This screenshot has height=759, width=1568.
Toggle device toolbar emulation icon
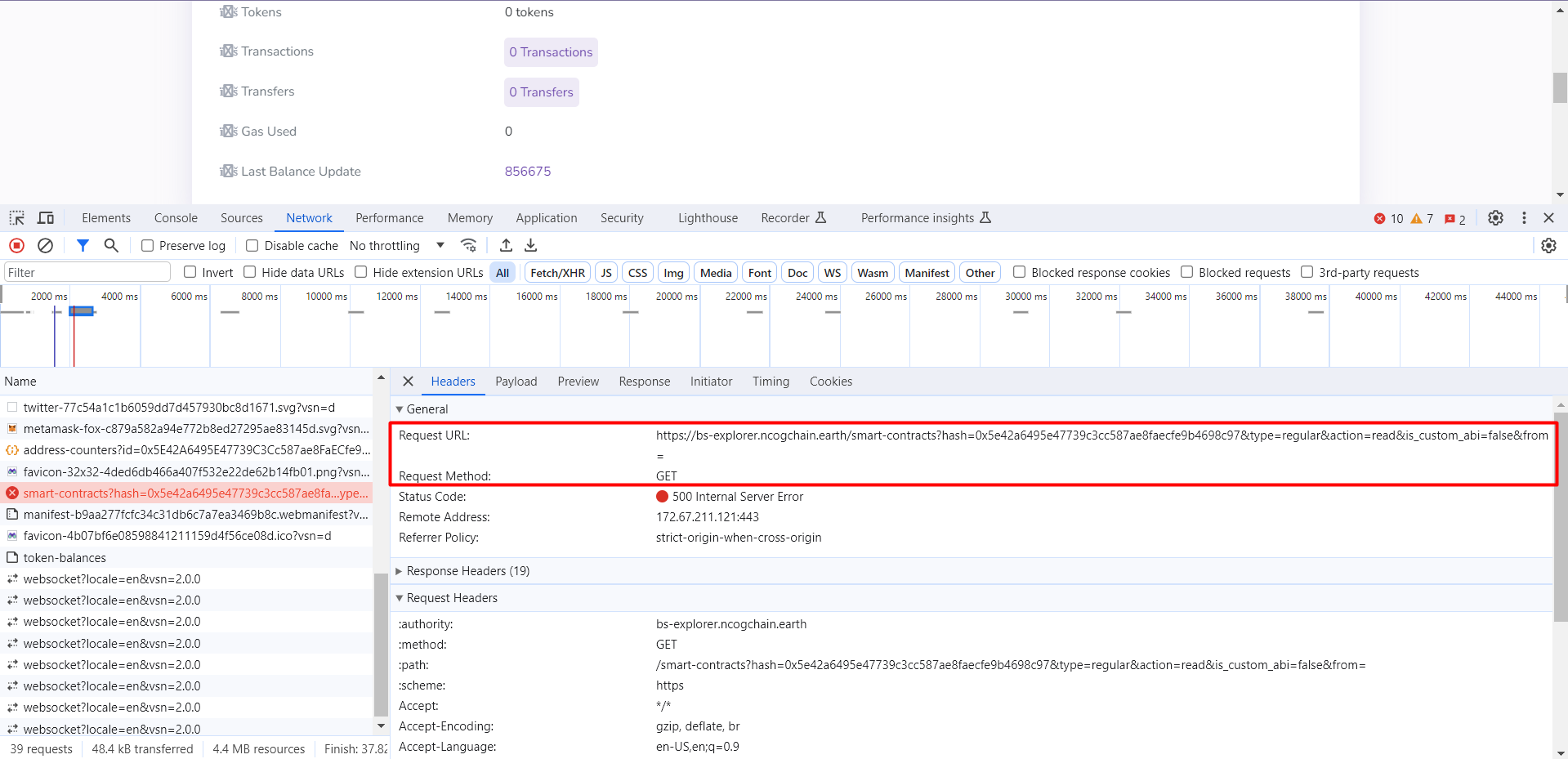[x=46, y=217]
